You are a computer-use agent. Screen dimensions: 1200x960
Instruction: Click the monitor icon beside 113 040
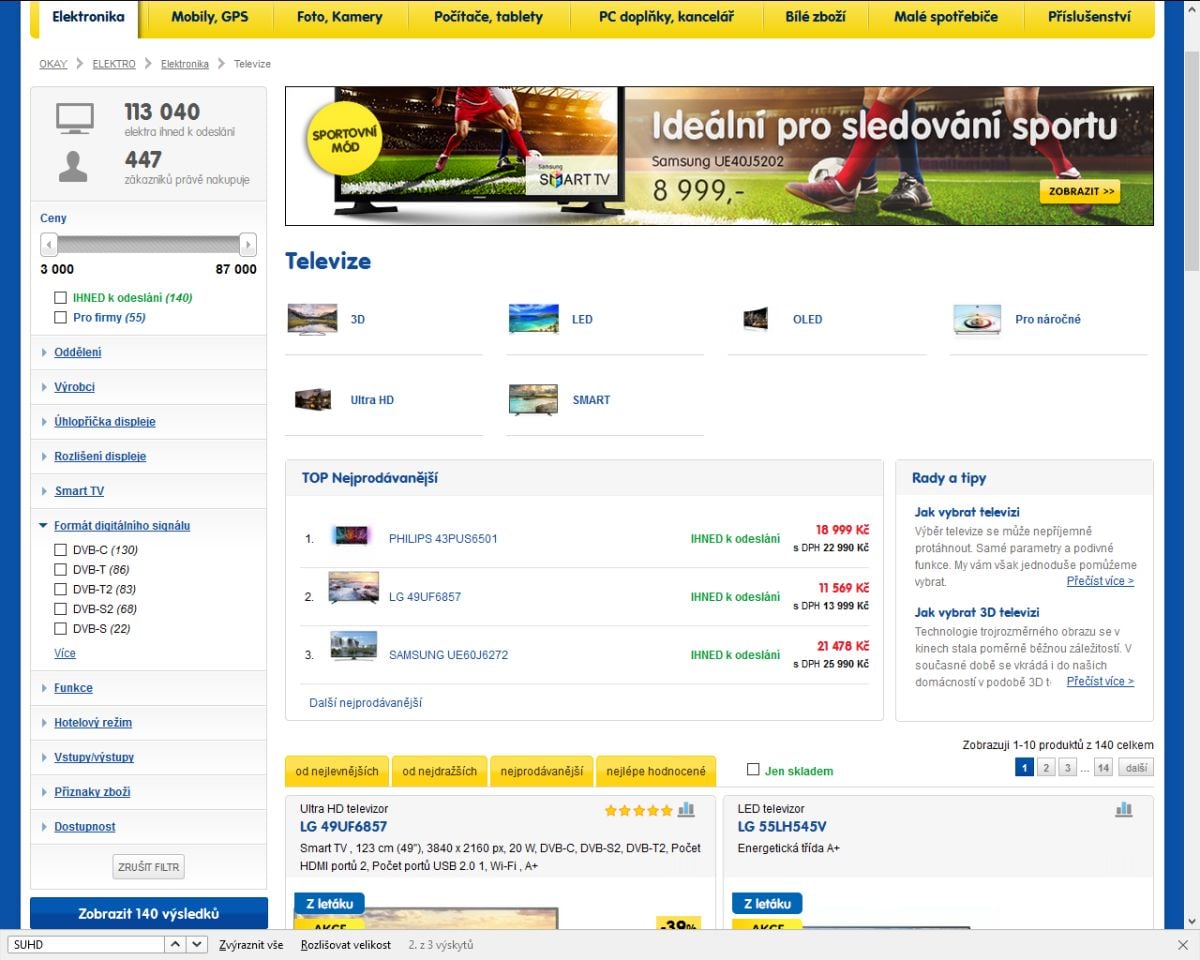click(x=74, y=119)
